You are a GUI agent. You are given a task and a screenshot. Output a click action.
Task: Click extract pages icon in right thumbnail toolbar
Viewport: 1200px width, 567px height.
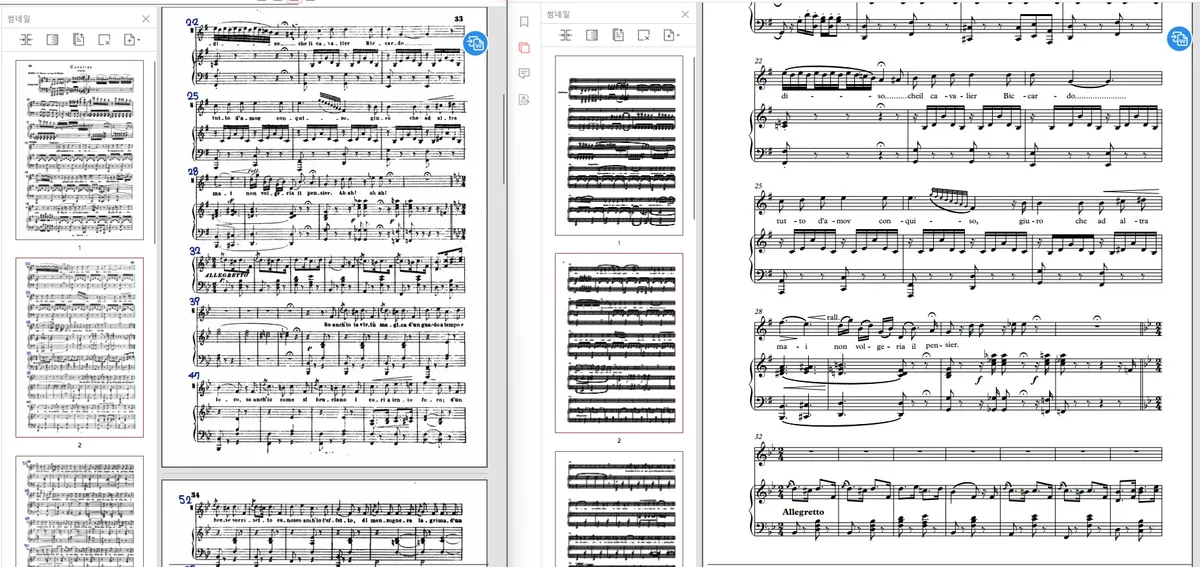click(x=617, y=35)
